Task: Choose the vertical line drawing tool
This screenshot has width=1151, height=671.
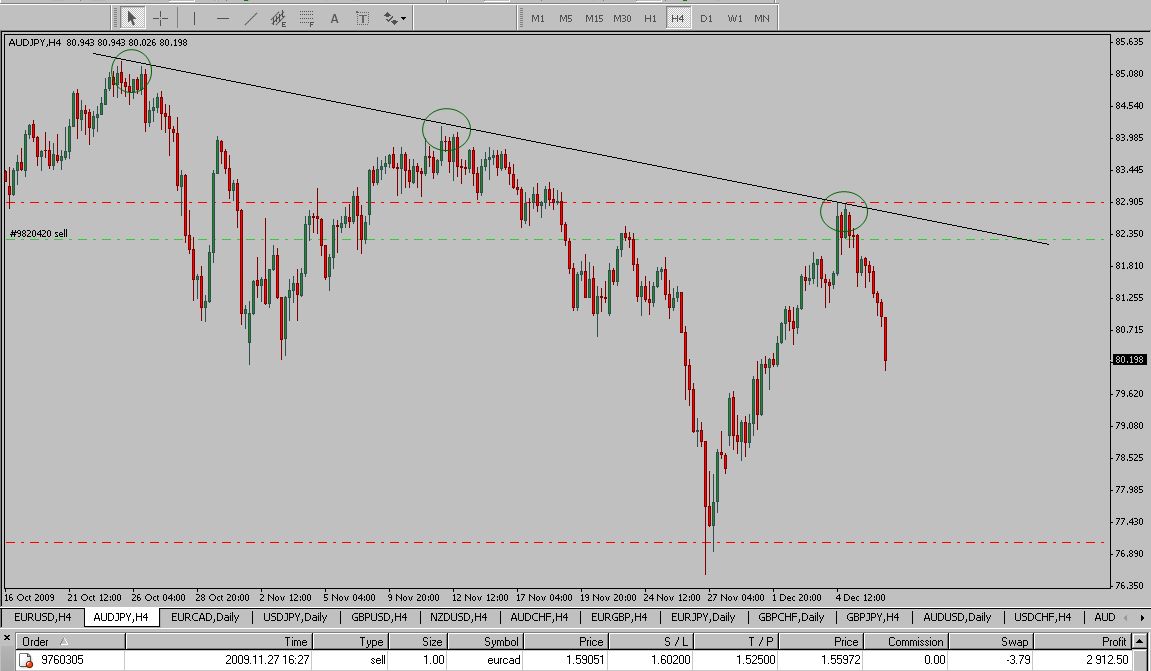Action: (x=194, y=18)
